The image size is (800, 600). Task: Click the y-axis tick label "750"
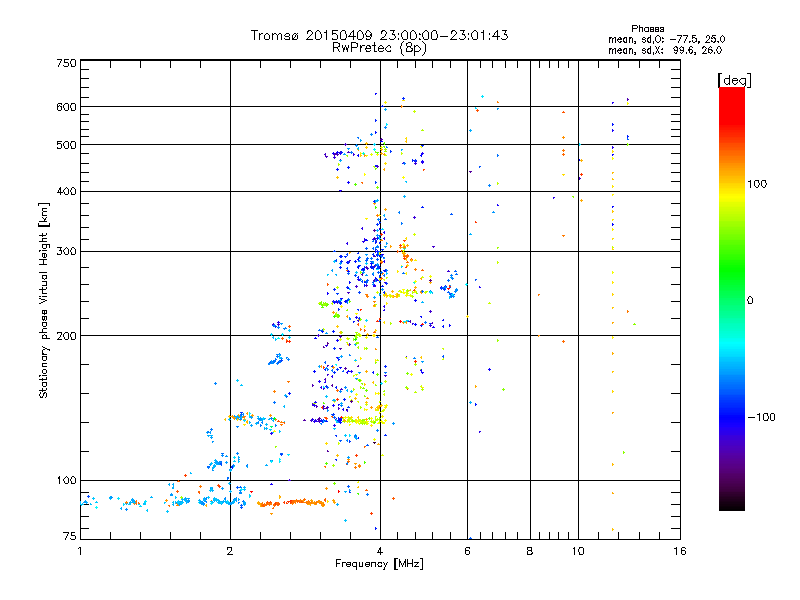(x=66, y=63)
